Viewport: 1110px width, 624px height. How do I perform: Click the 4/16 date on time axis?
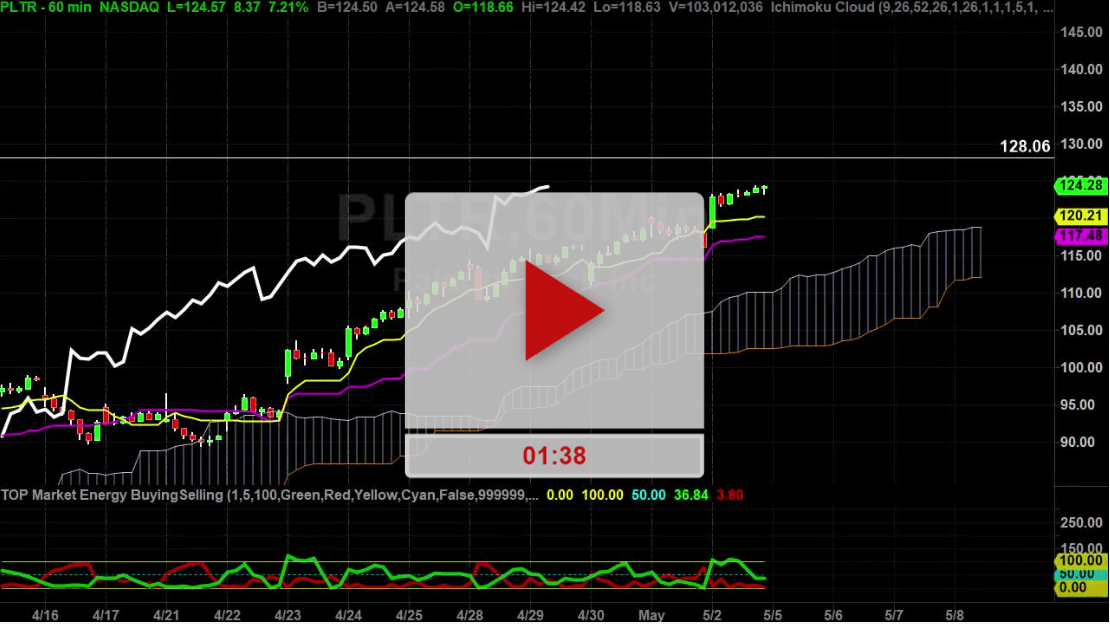[x=45, y=615]
